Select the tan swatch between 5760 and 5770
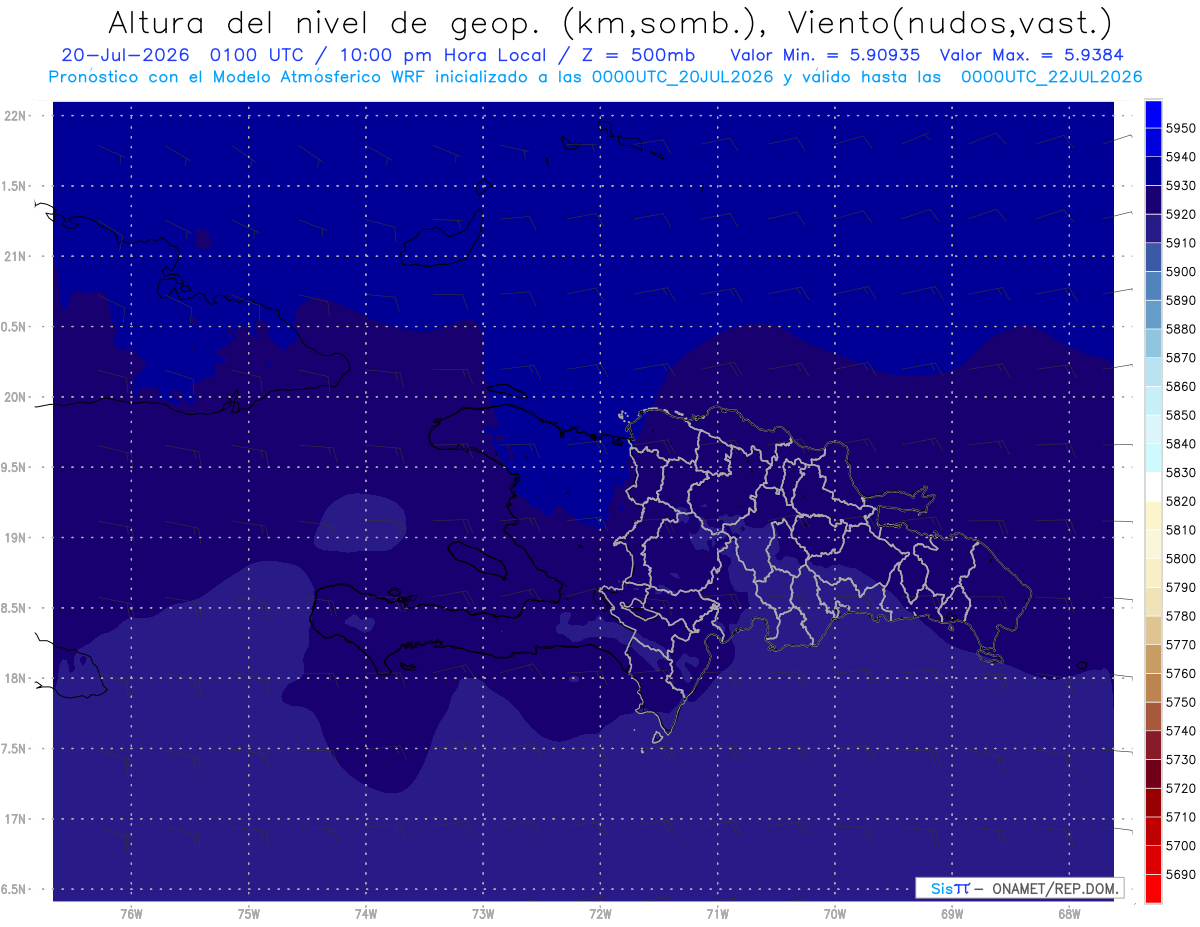Image resolution: width=1200 pixels, height=927 pixels. [x=1153, y=658]
